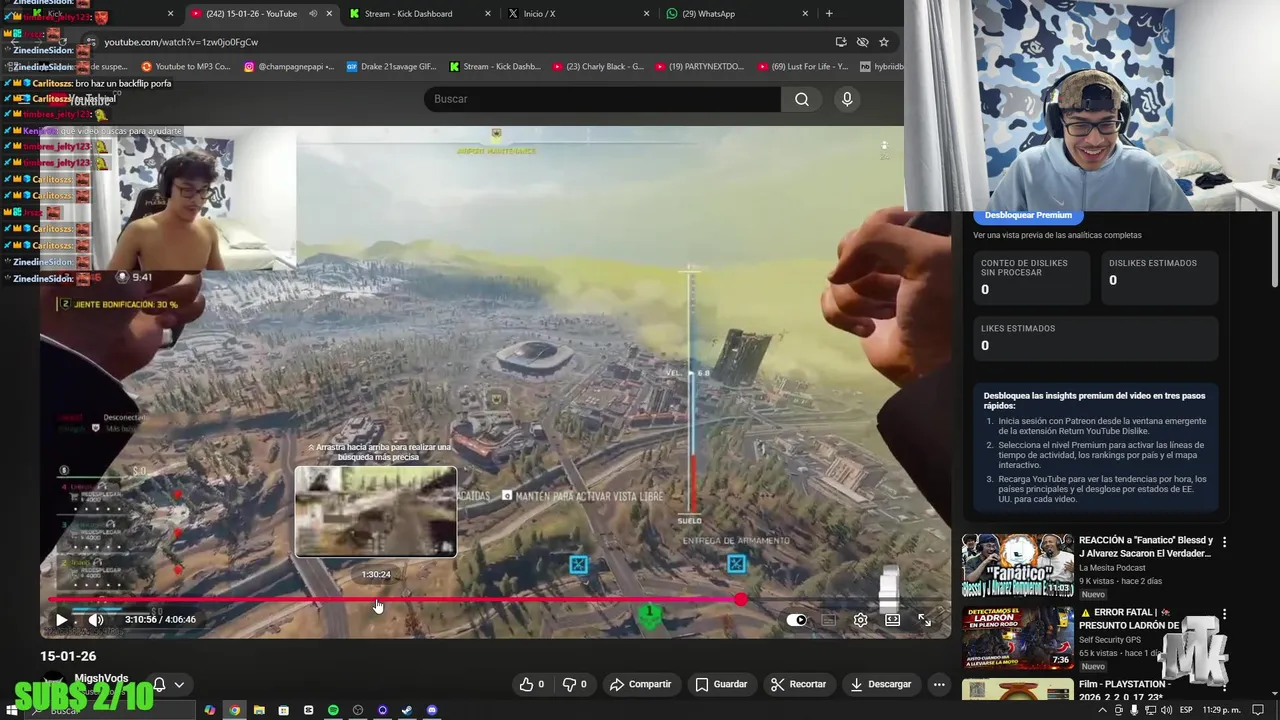Close the 15-01-26 YouTube tab
Screen dimensions: 1280x720
pos(329,14)
